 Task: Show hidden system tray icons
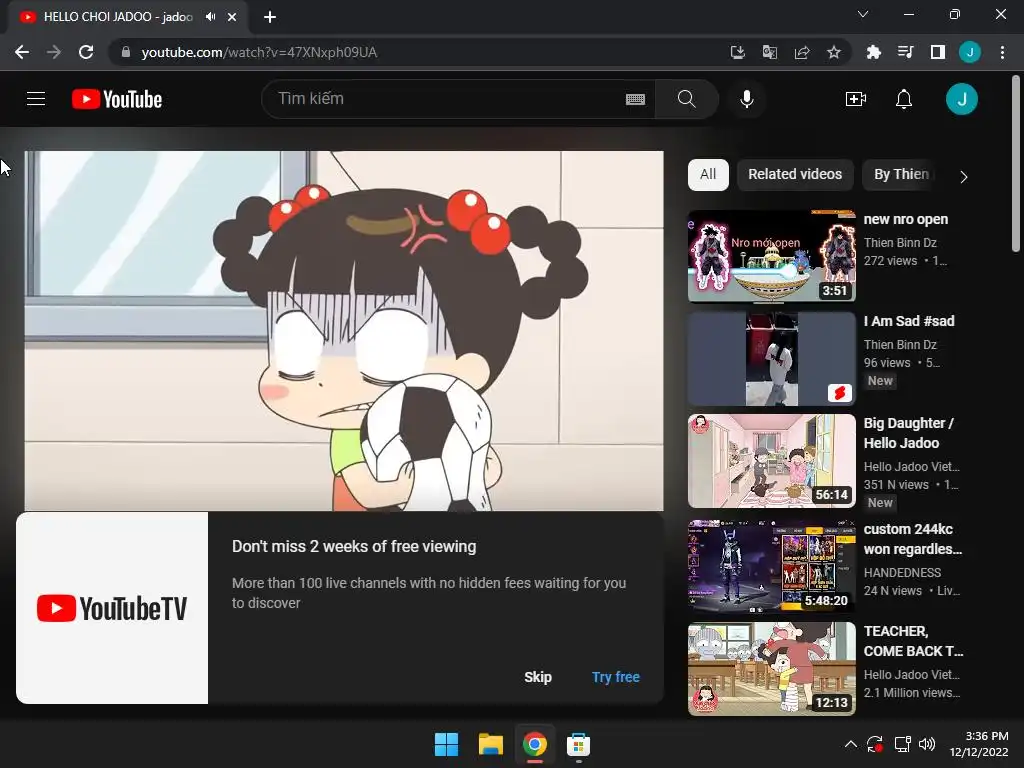point(850,744)
